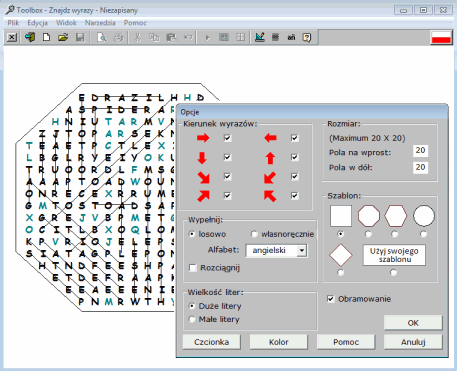
Task: Select the 'losowo' fill option
Action: [x=192, y=234]
